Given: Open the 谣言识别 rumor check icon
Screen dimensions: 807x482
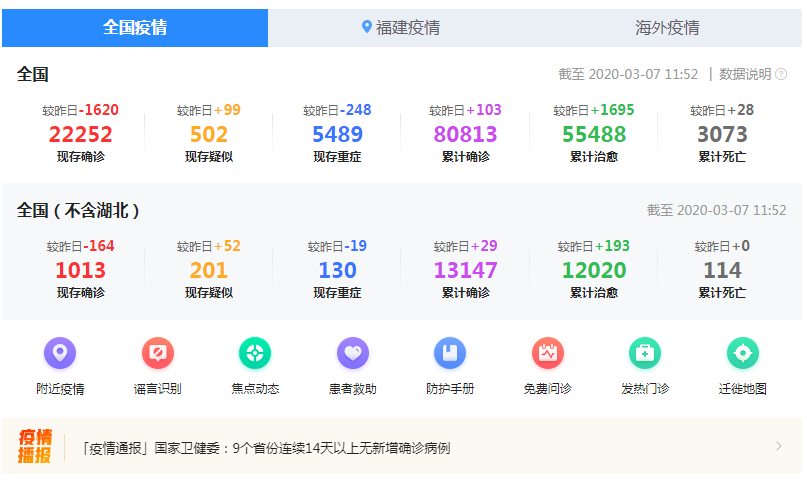Looking at the screenshot, I should coord(157,353).
